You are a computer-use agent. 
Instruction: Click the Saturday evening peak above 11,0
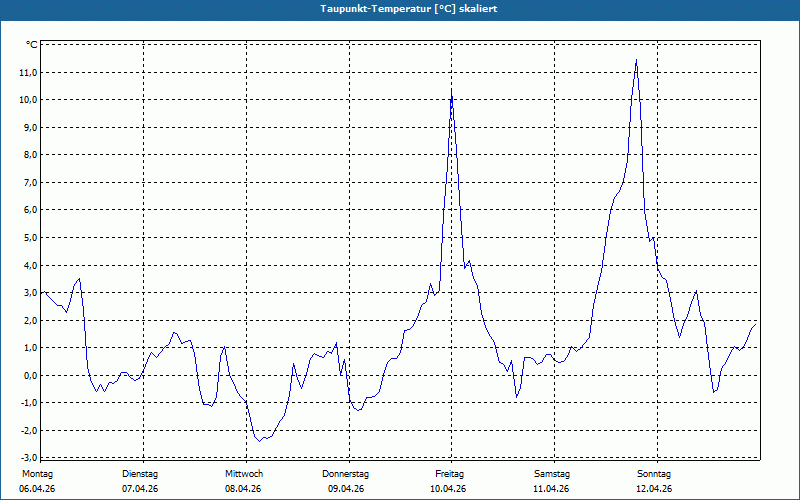[636, 60]
